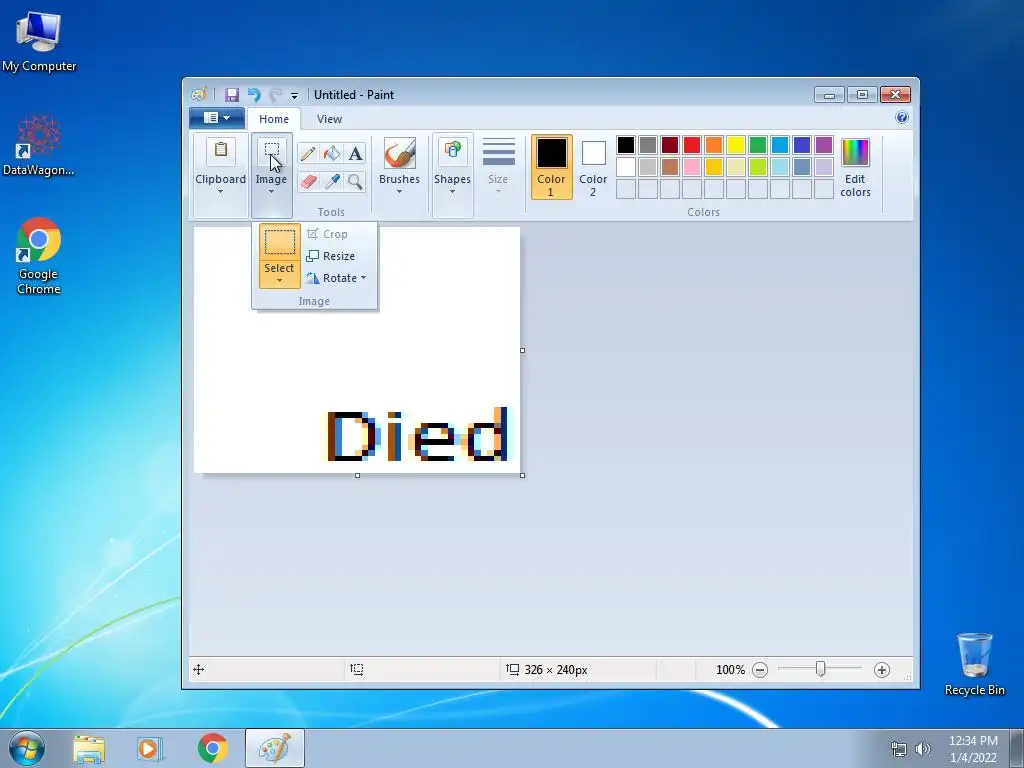Click the canvas bottom-right resize handle
Viewport: 1024px width, 768px height.
click(522, 475)
